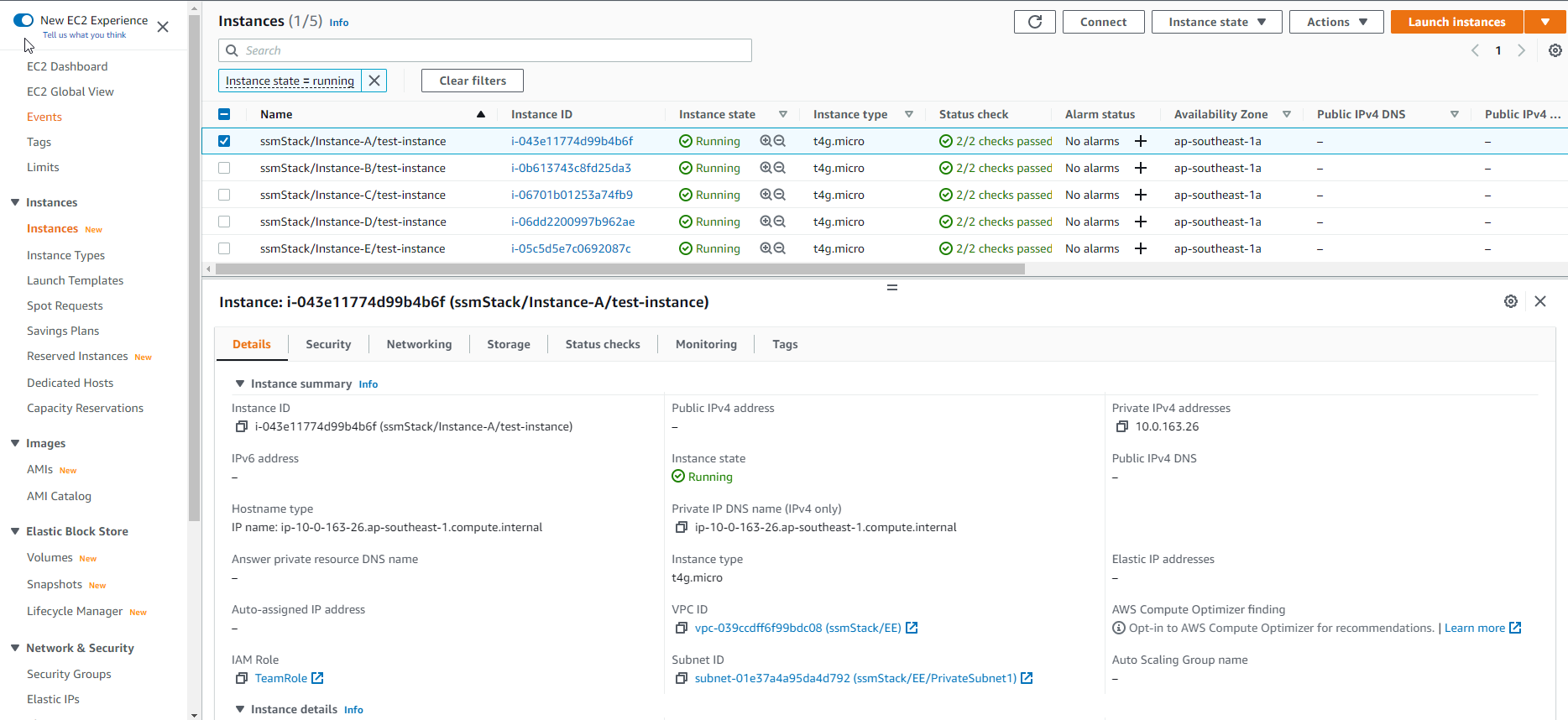
Task: Open details panel settings gear icon
Action: click(1510, 301)
